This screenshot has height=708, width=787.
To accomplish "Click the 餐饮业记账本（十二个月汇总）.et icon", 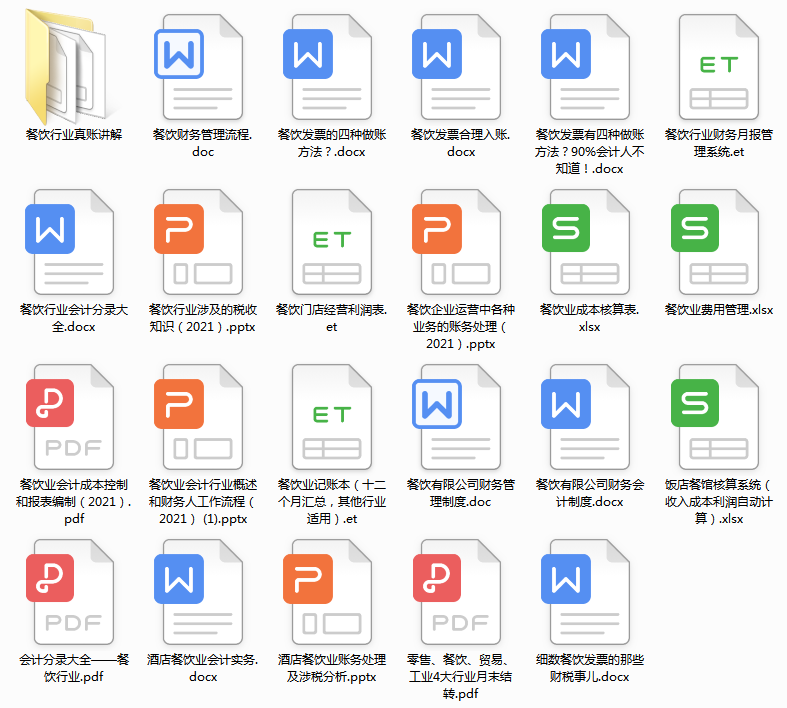I will [x=332, y=417].
